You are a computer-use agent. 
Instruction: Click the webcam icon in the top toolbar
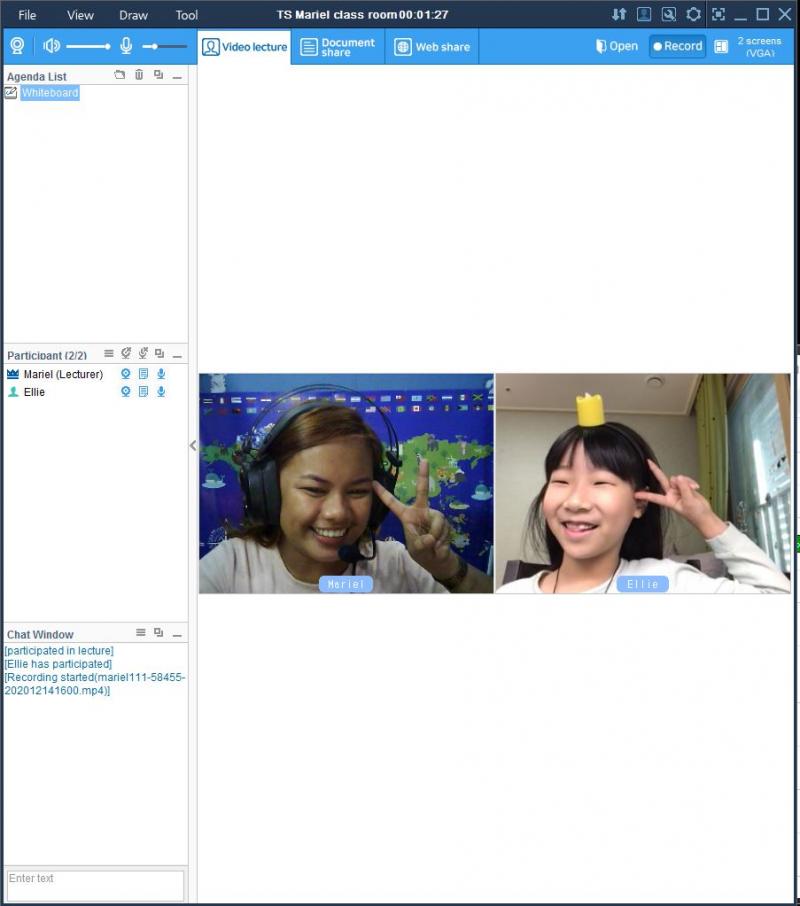pyautogui.click(x=17, y=46)
